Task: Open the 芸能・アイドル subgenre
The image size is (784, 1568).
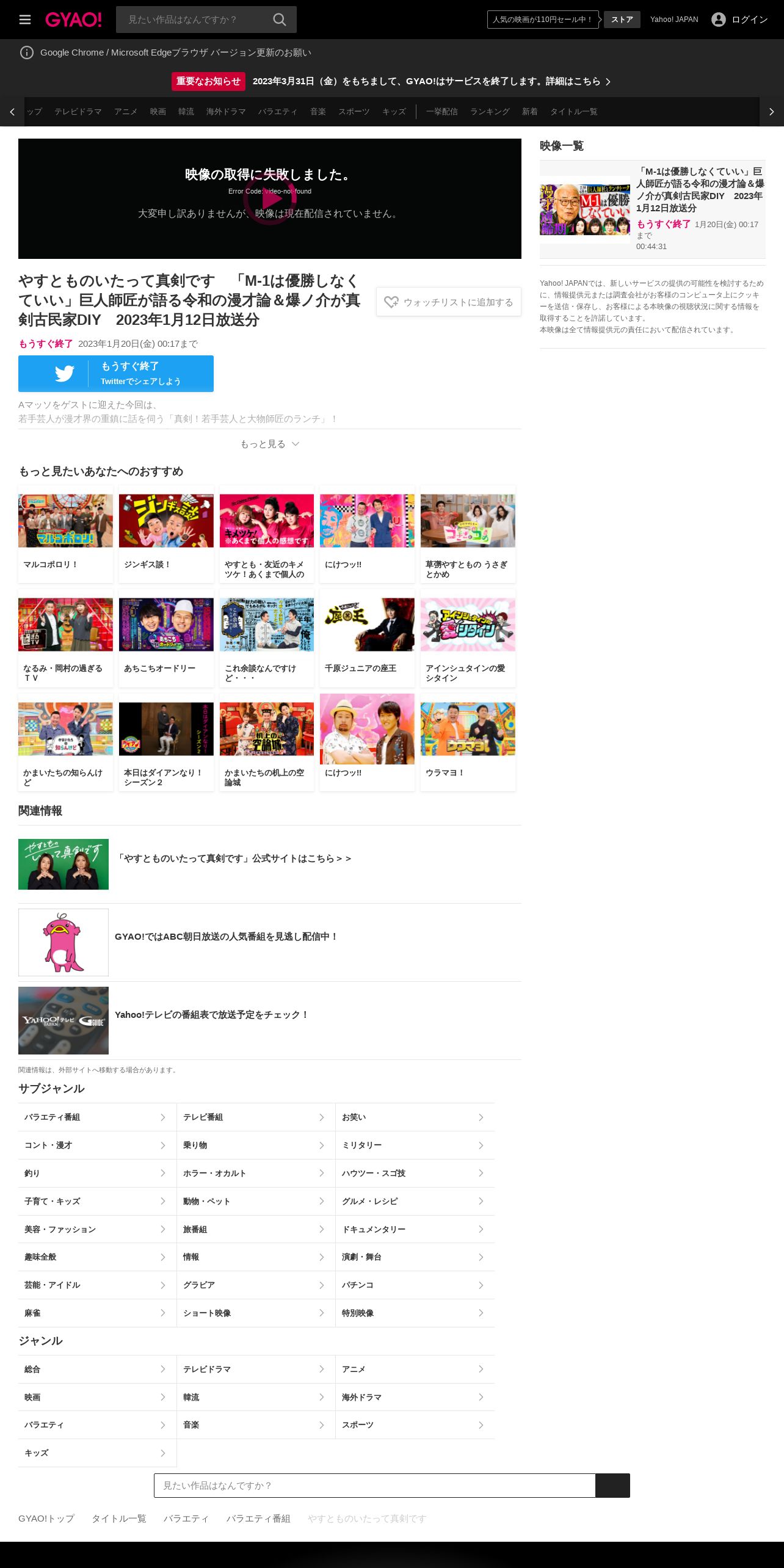Action: pos(97,1285)
